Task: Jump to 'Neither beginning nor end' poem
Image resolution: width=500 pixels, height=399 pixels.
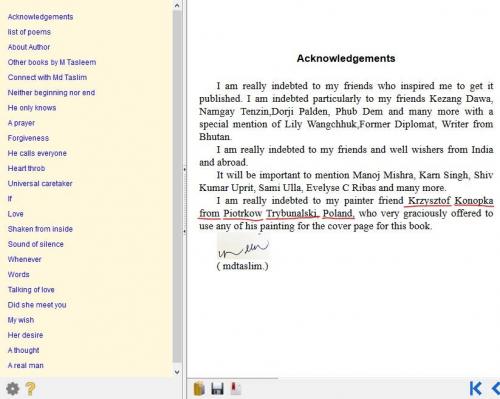Action: (x=51, y=93)
